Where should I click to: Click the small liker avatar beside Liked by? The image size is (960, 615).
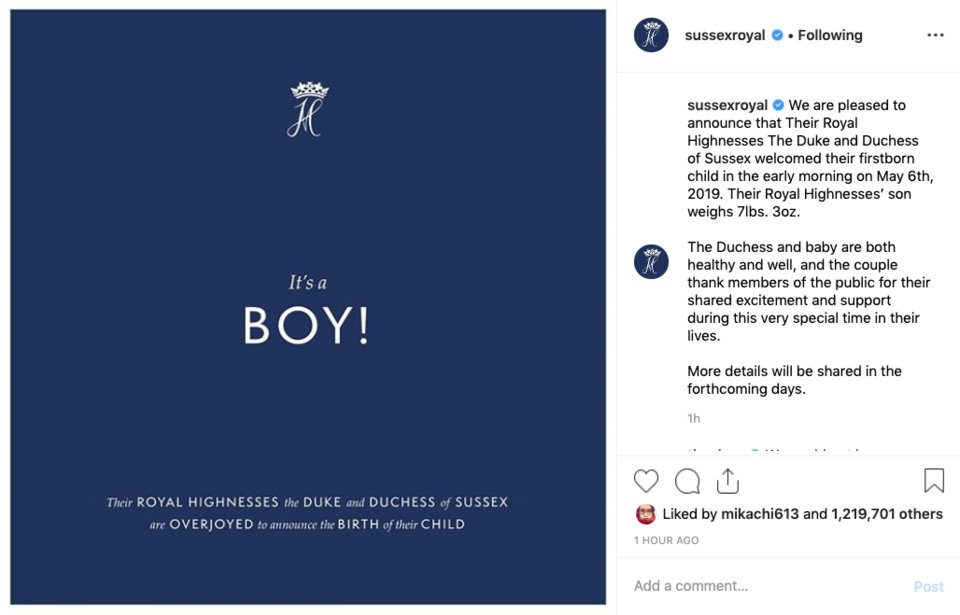[646, 514]
